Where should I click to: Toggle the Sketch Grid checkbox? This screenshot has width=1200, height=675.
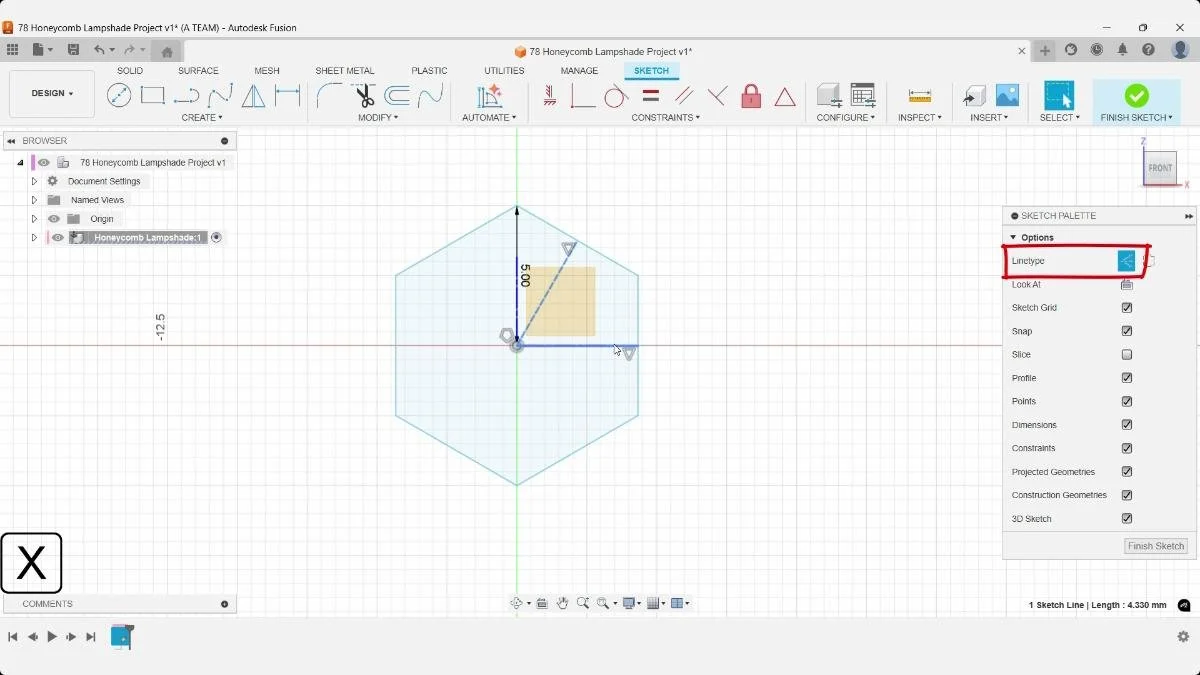tap(1127, 308)
